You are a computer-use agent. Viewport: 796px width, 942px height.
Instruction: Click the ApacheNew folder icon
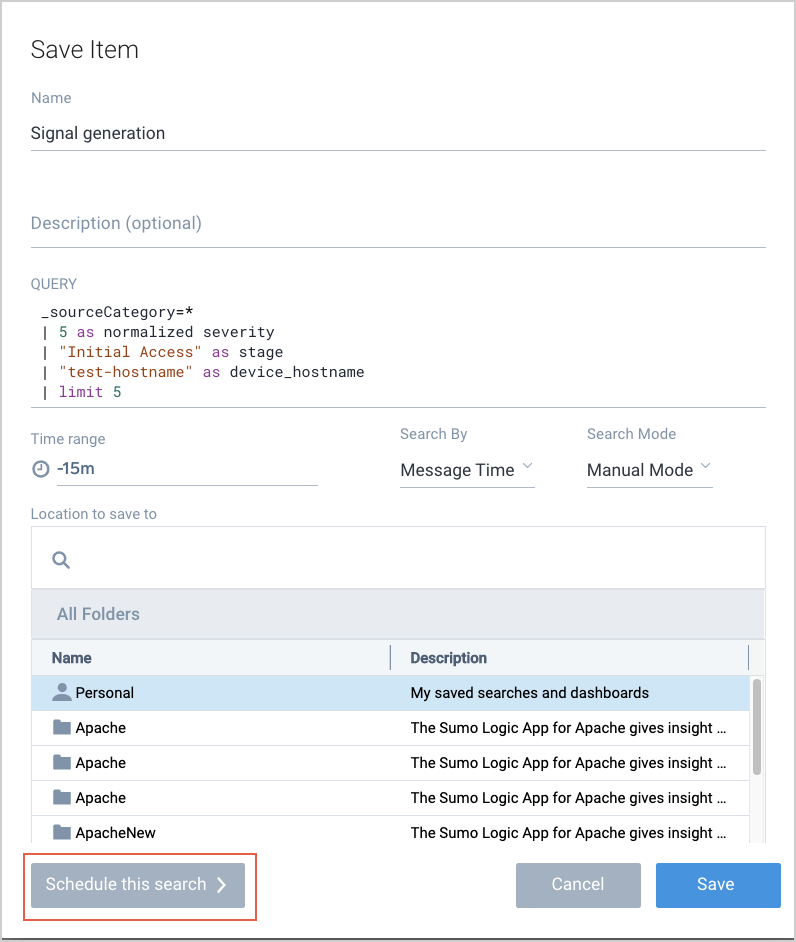pyautogui.click(x=62, y=832)
